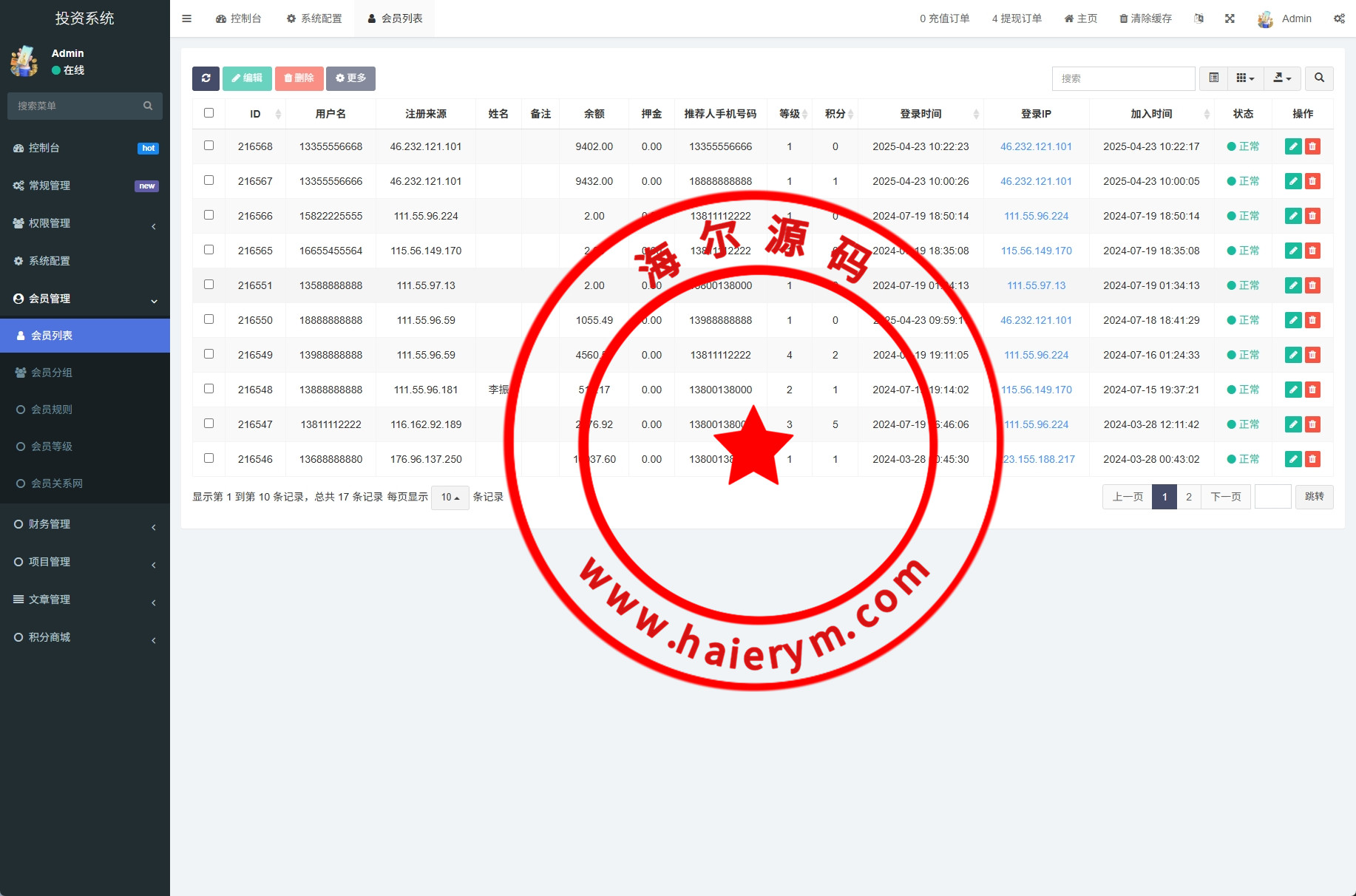This screenshot has width=1356, height=896.
Task: Toggle the sidebar hamburger menu icon
Action: [x=186, y=18]
